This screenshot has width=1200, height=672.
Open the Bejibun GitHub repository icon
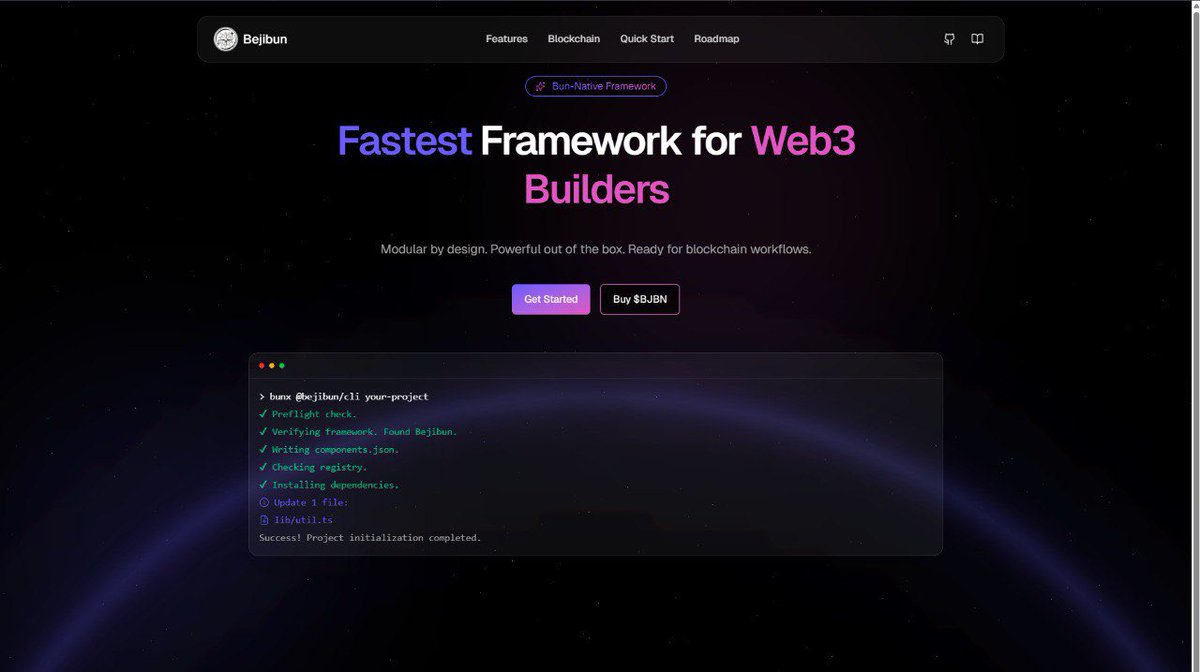[948, 38]
